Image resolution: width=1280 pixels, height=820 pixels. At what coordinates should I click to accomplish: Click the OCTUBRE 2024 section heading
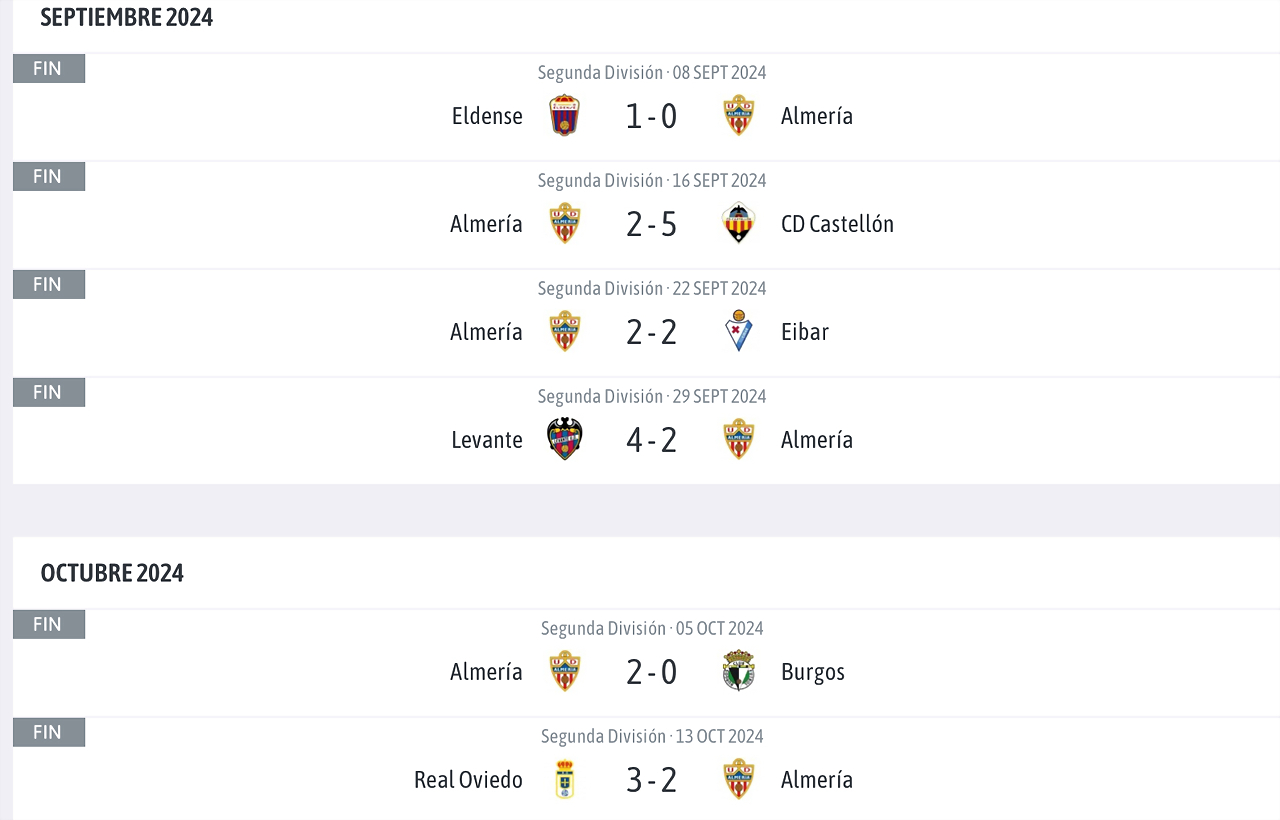click(112, 573)
